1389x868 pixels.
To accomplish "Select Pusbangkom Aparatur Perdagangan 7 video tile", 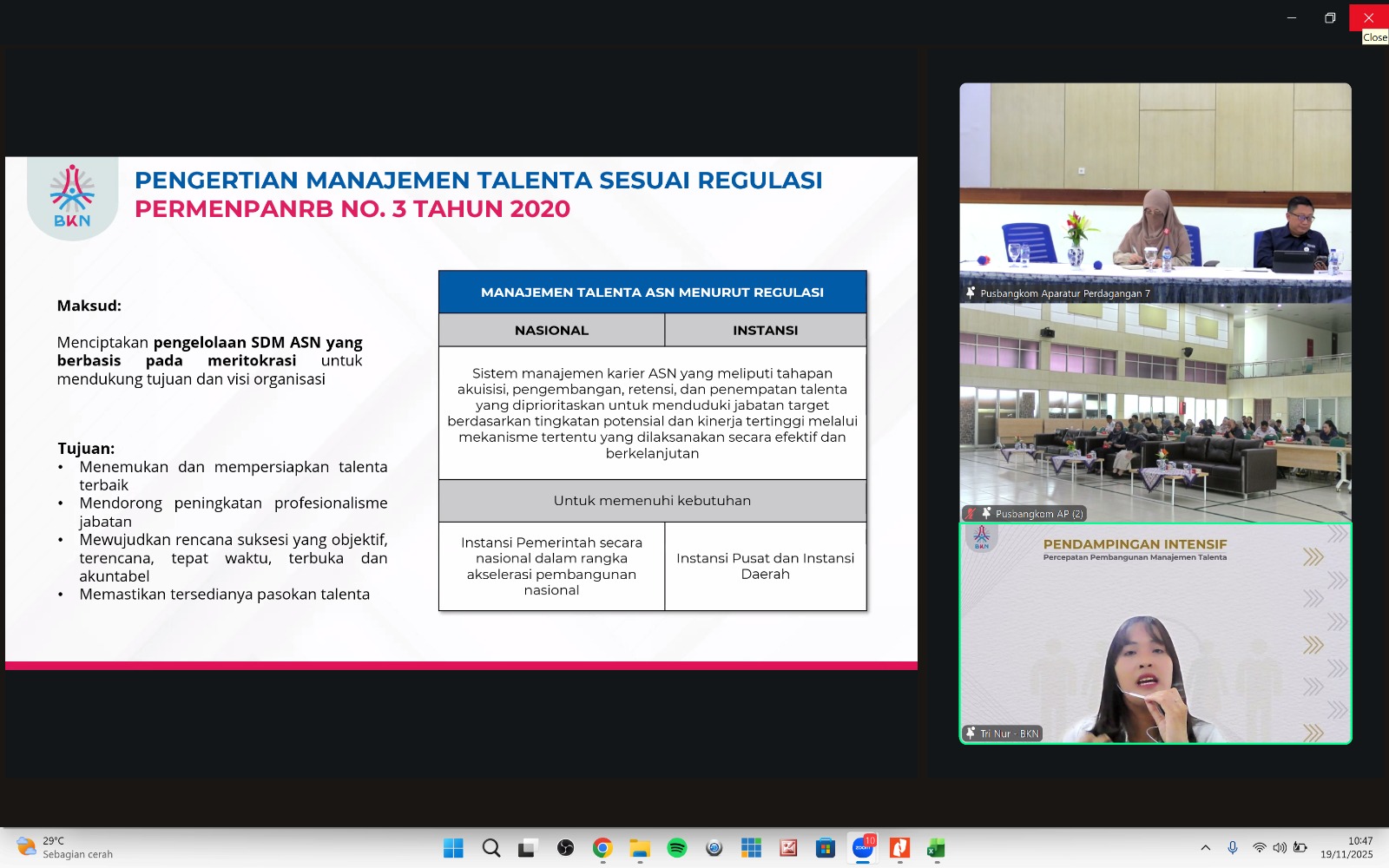I will 1155,193.
